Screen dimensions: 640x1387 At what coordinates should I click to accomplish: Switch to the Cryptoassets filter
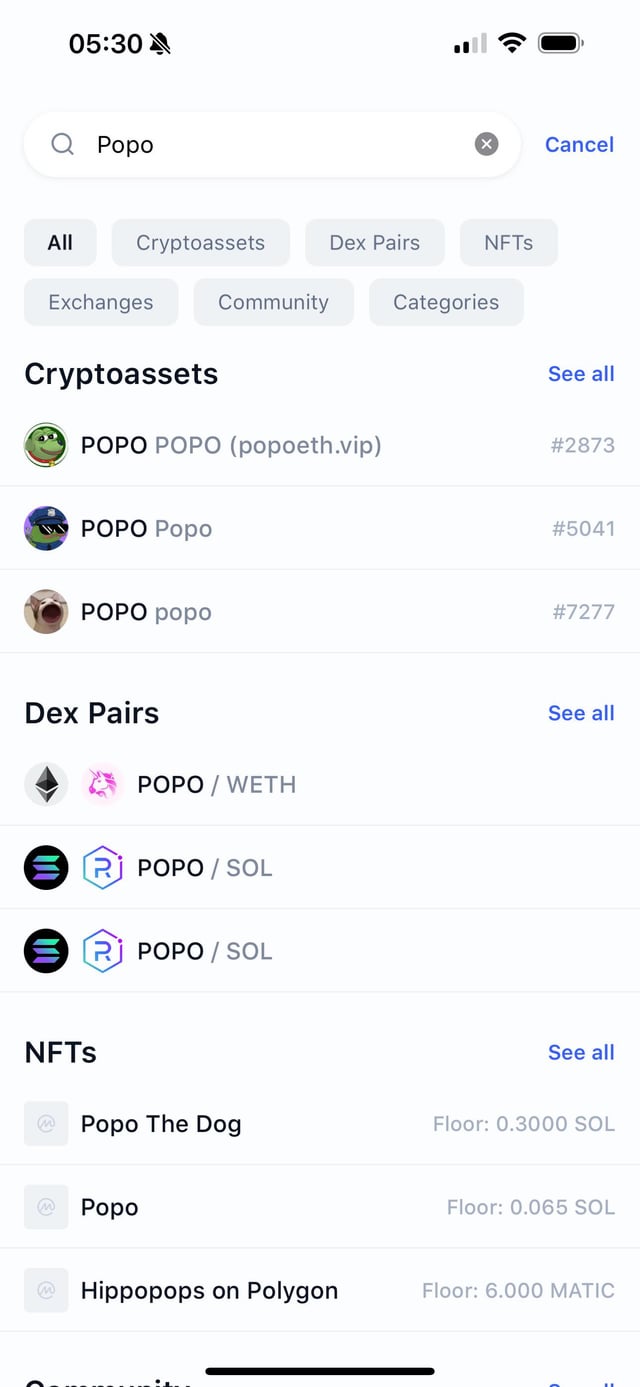coord(200,243)
